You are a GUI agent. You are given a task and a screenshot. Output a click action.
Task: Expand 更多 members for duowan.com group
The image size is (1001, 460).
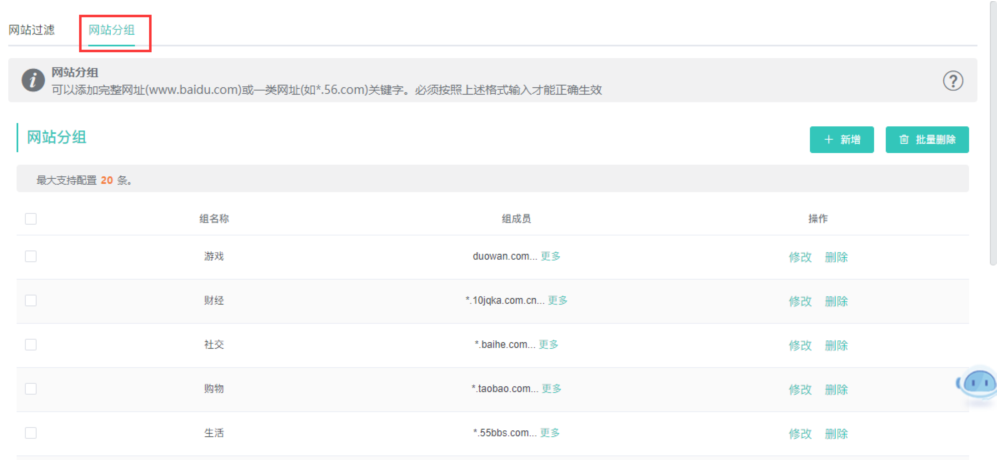(x=550, y=256)
